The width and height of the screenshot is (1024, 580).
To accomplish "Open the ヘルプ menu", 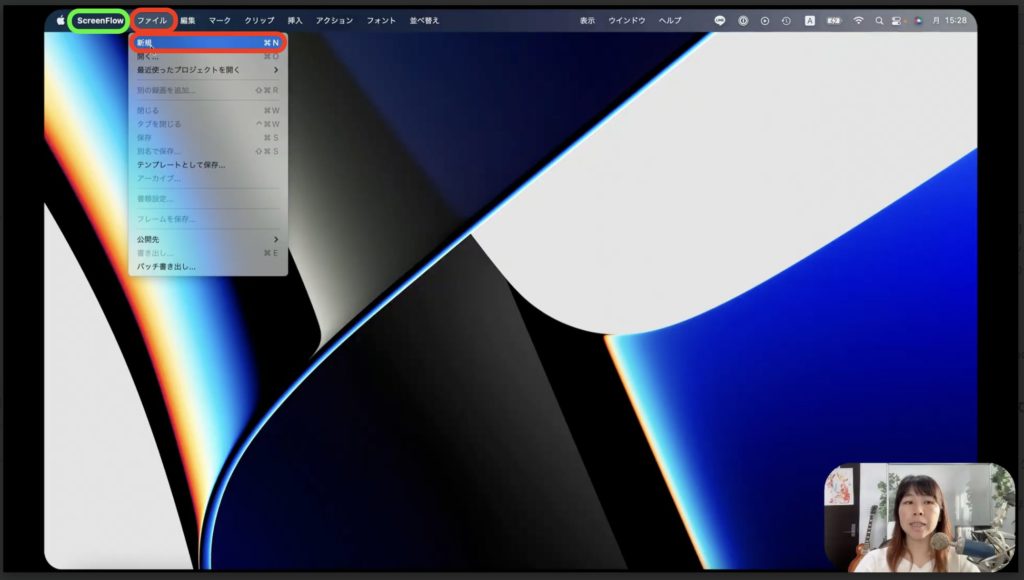I will pos(670,20).
